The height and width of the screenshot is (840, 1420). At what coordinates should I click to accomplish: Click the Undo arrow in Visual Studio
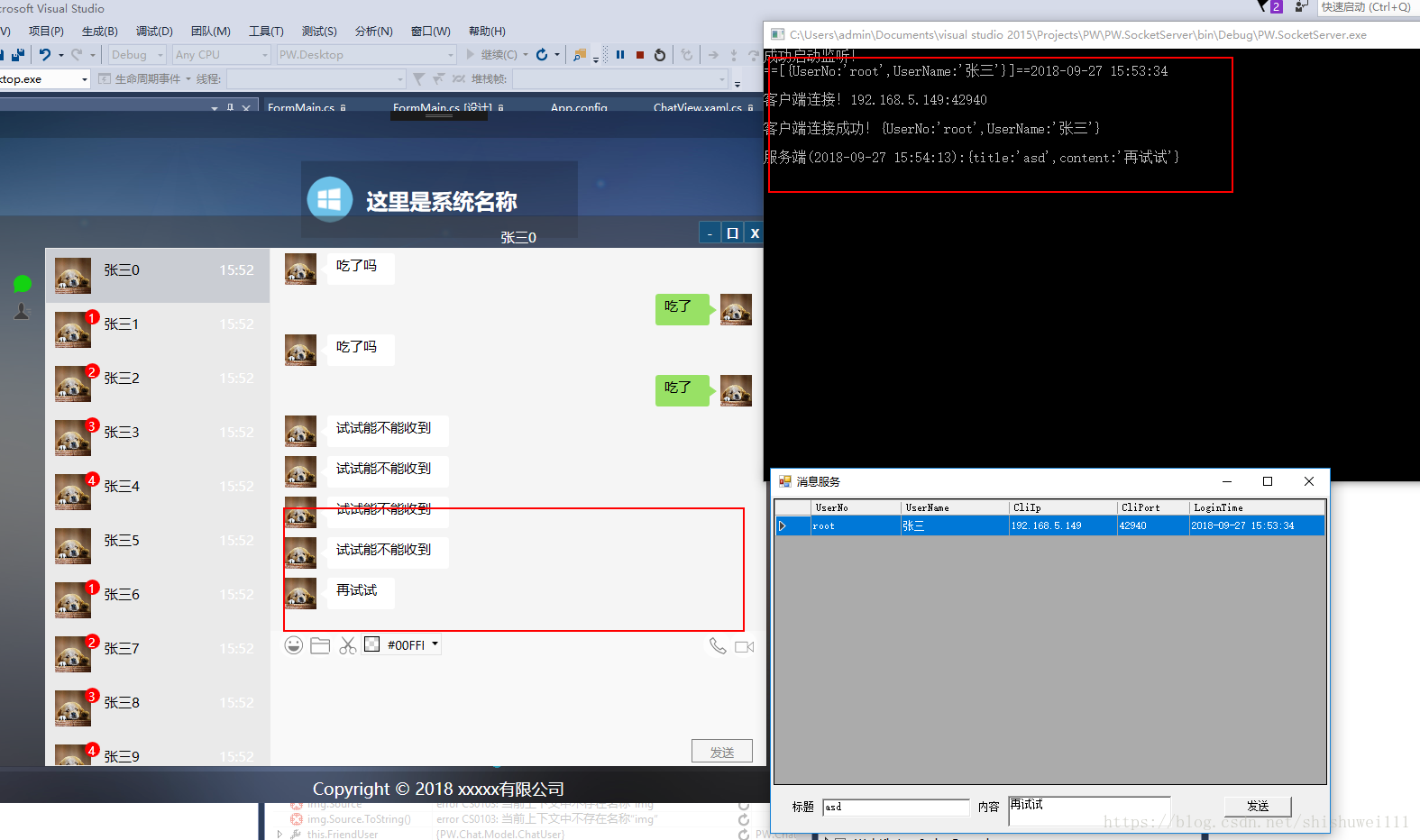[45, 55]
